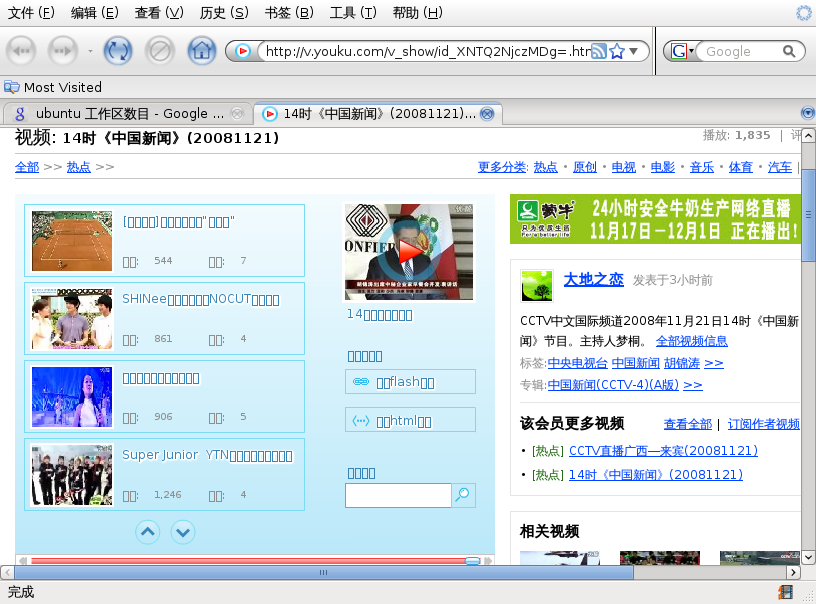Image resolution: width=816 pixels, height=604 pixels.
Task: Close the 14时《中国新闻》tab
Action: tap(487, 113)
